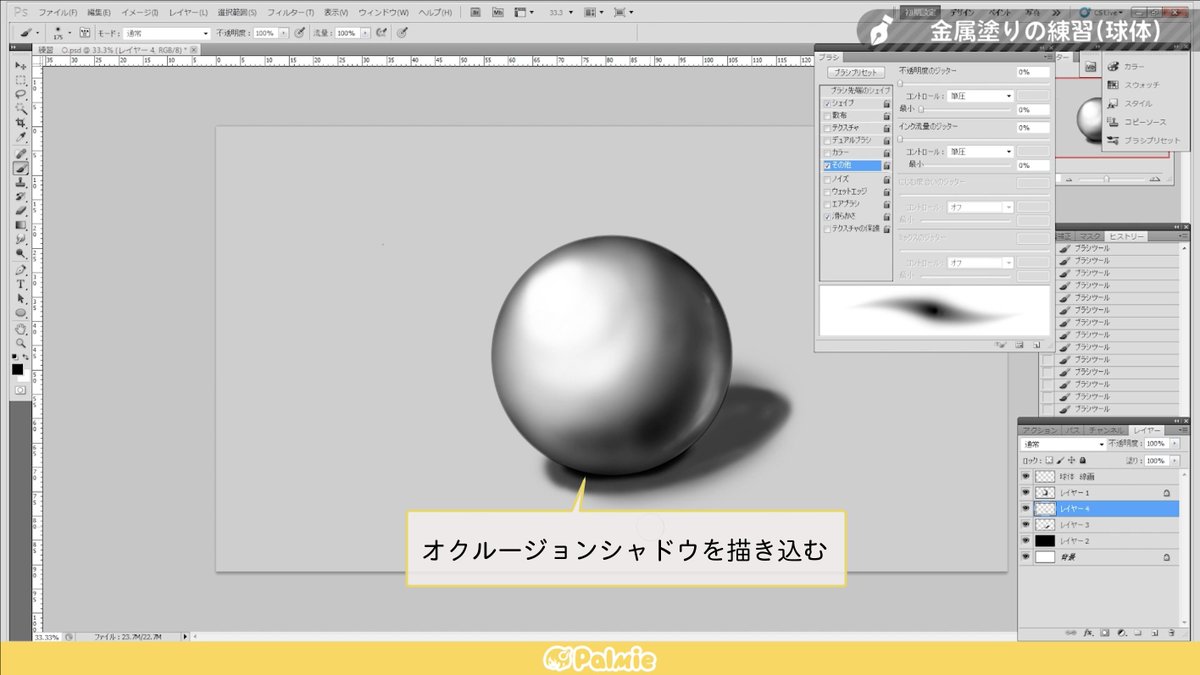Viewport: 1200px width, 675px height.
Task: Select その他 row in Brush panel
Action: [x=850, y=166]
